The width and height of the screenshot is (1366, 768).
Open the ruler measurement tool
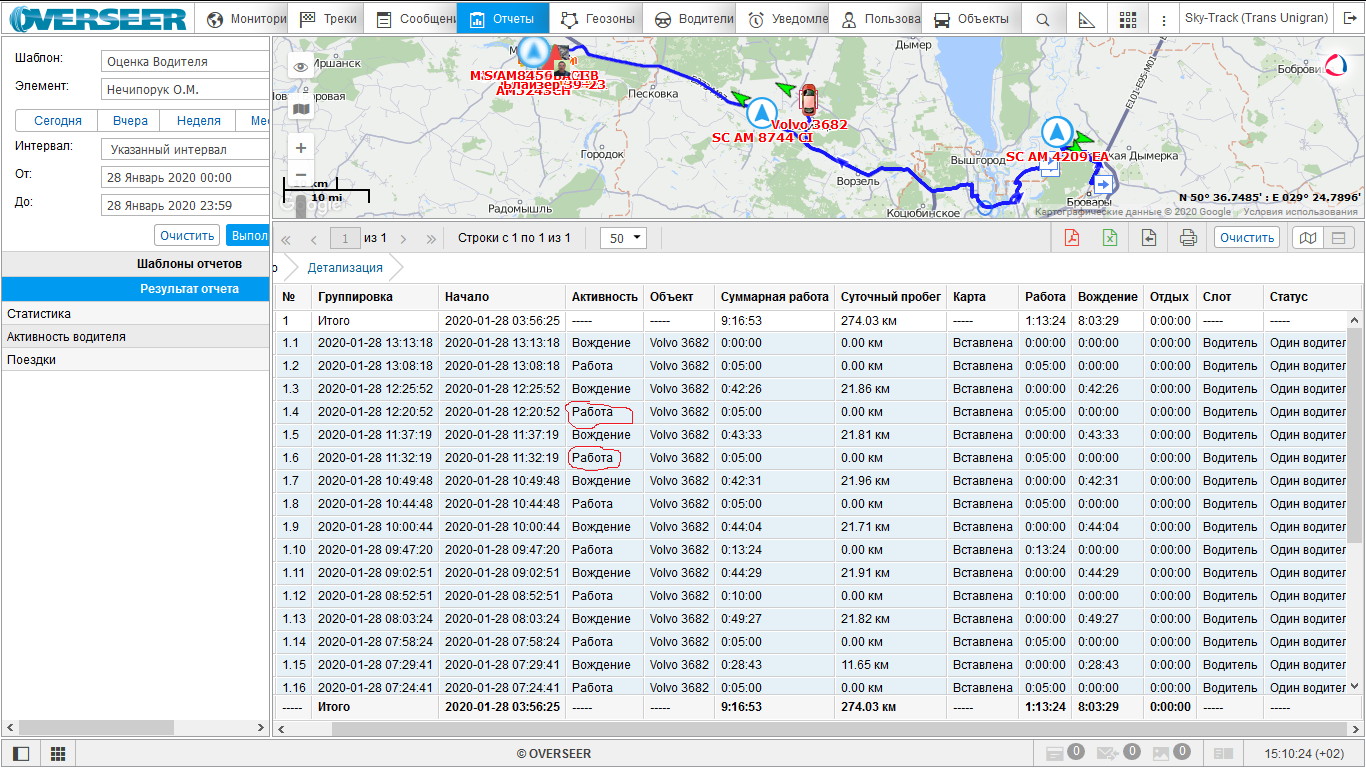pos(1087,19)
